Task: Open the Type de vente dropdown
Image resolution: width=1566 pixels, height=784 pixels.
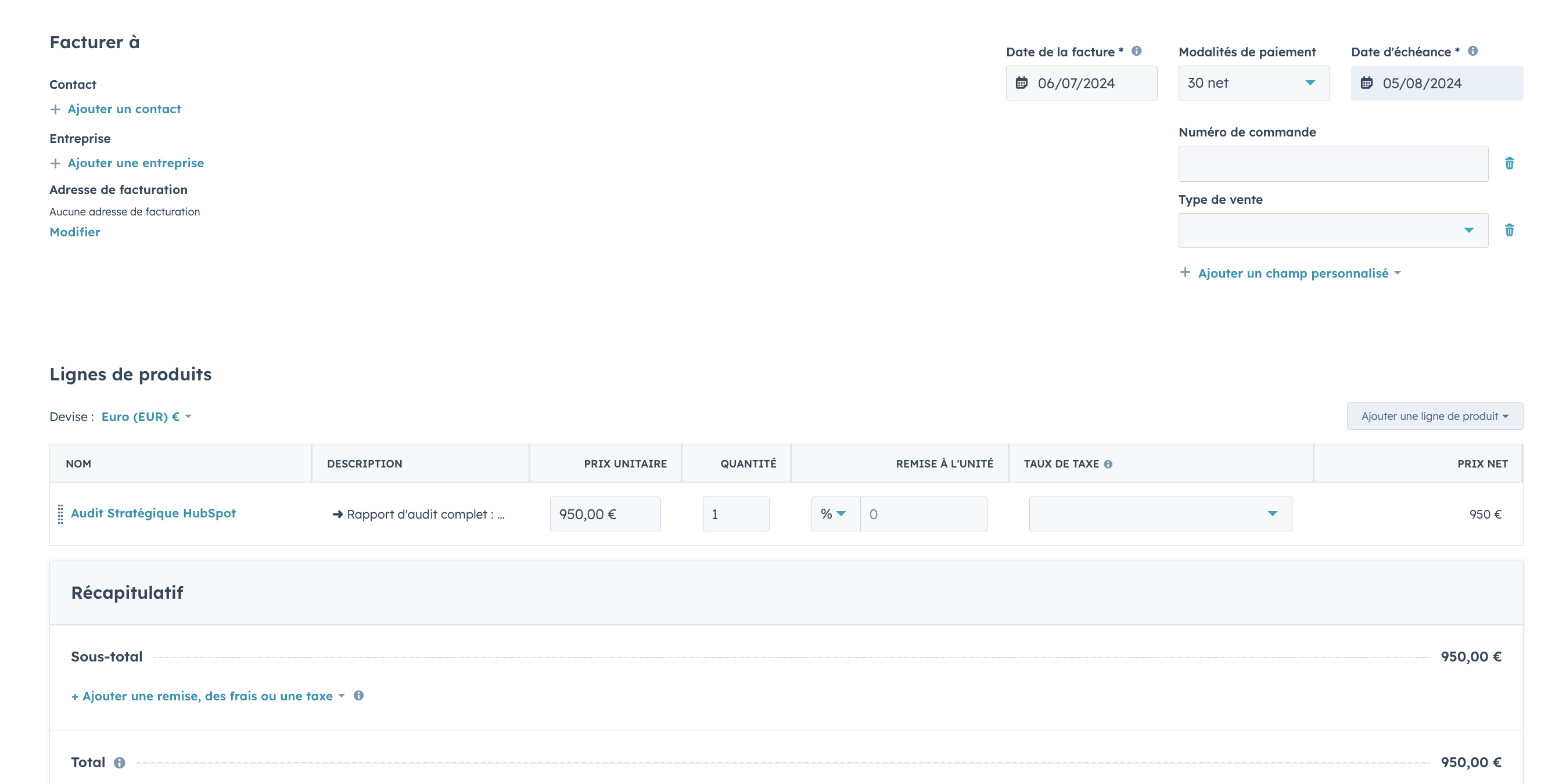Action: (x=1333, y=231)
